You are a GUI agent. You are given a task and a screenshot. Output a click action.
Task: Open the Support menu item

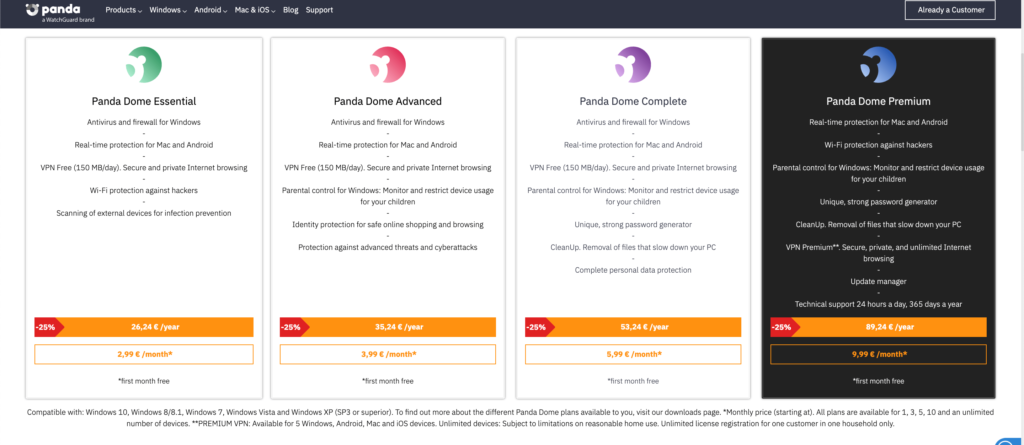point(320,10)
